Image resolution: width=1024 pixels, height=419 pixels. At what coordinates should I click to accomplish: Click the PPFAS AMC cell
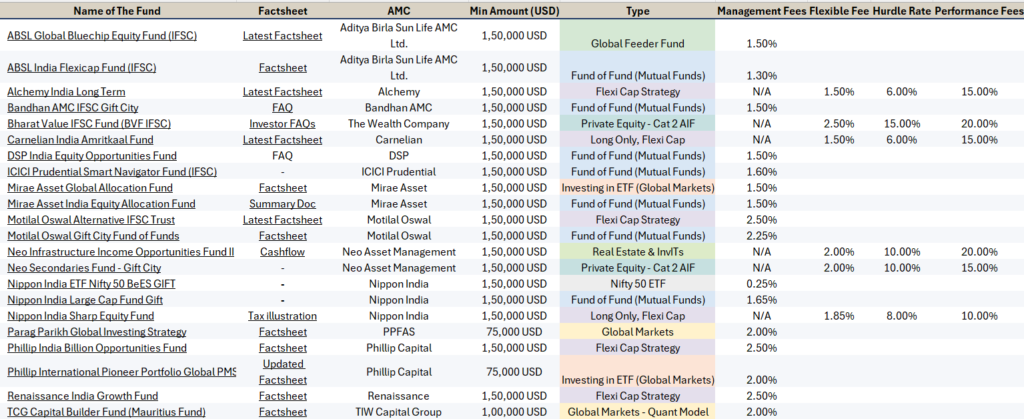coord(398,332)
